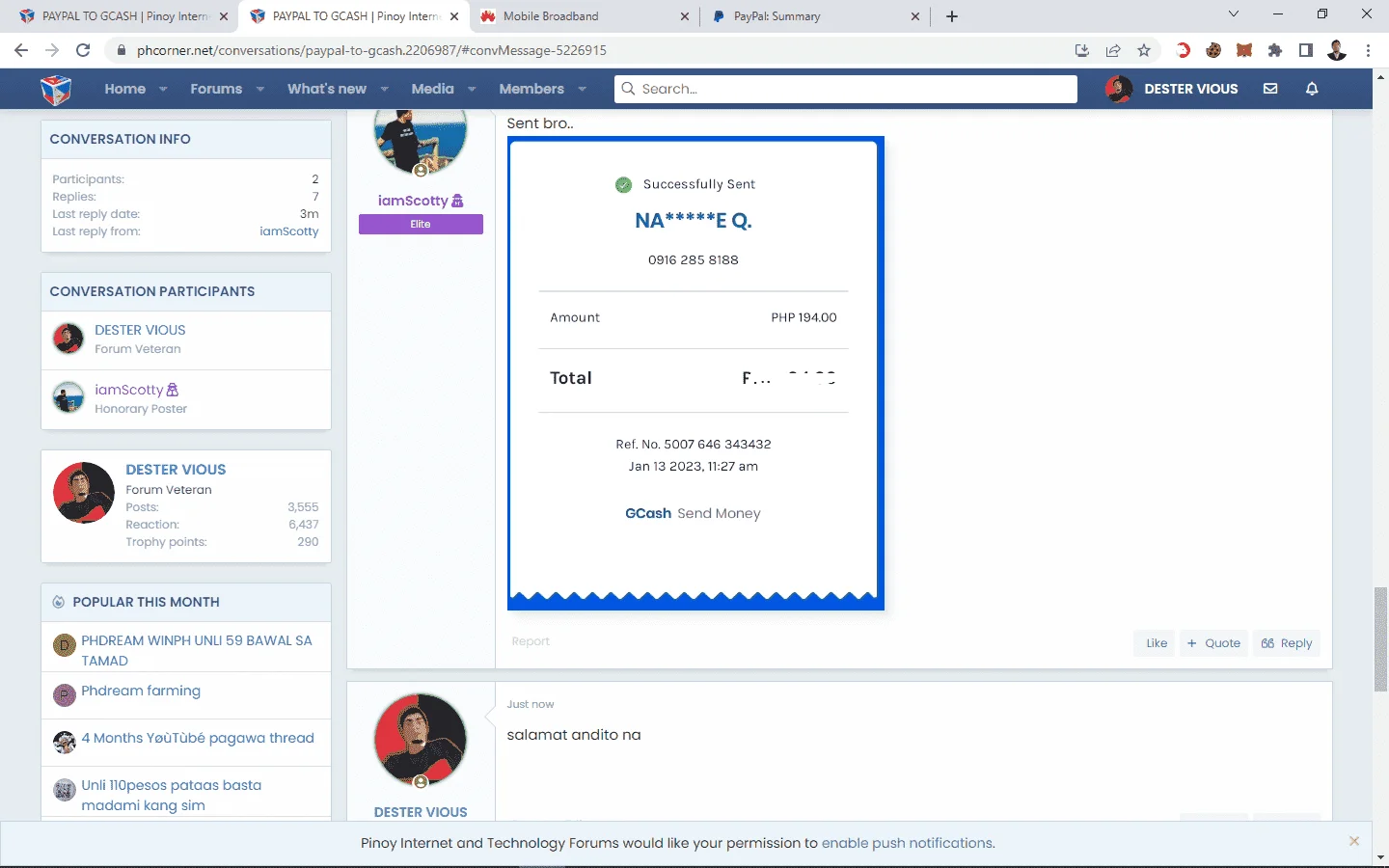Reply to the iamScotty message
The image size is (1389, 868).
tap(1287, 643)
